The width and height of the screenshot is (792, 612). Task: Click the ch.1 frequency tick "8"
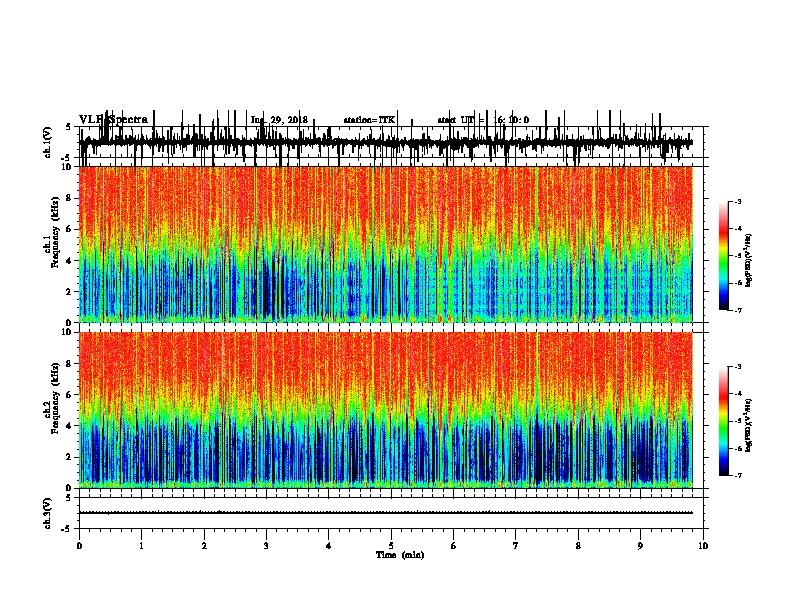coord(69,198)
